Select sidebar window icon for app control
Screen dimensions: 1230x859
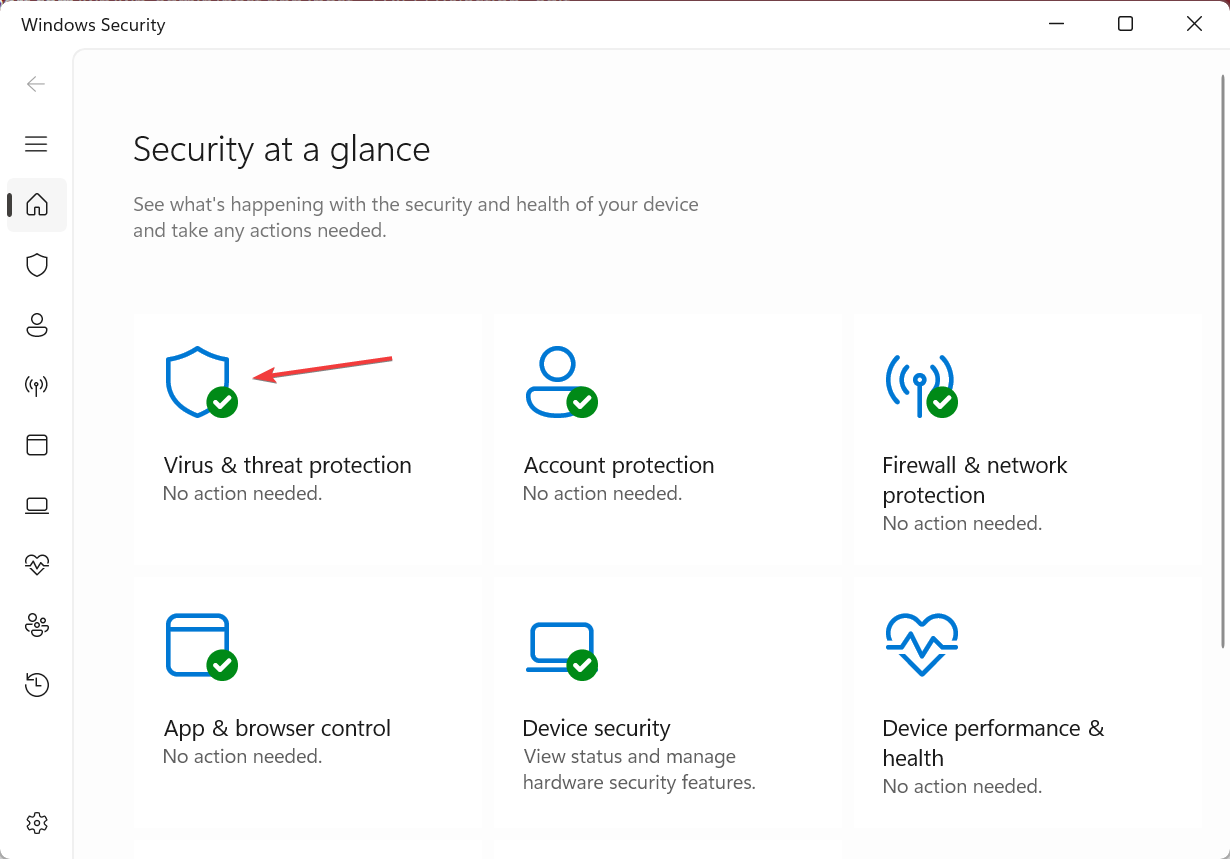(37, 445)
